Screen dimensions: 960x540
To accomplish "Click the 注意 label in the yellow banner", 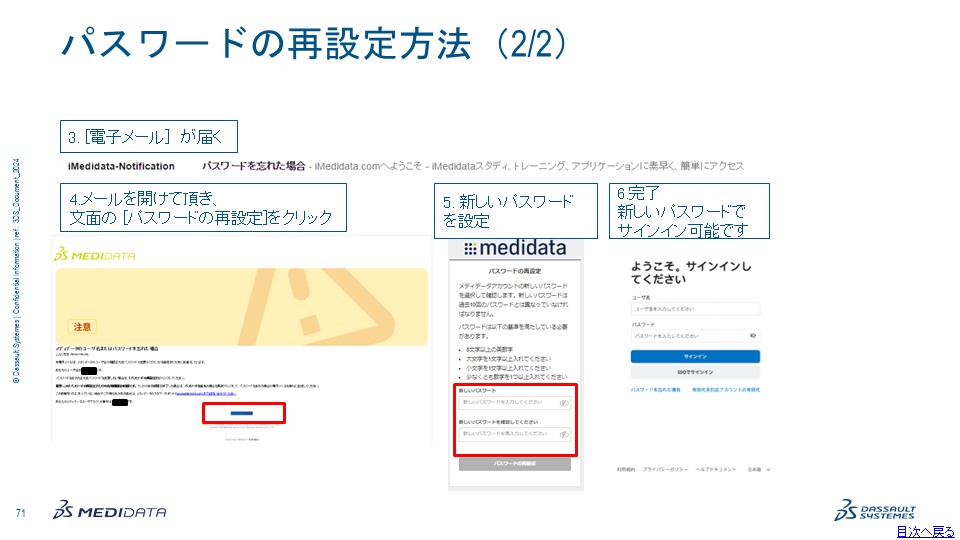I will coord(82,326).
